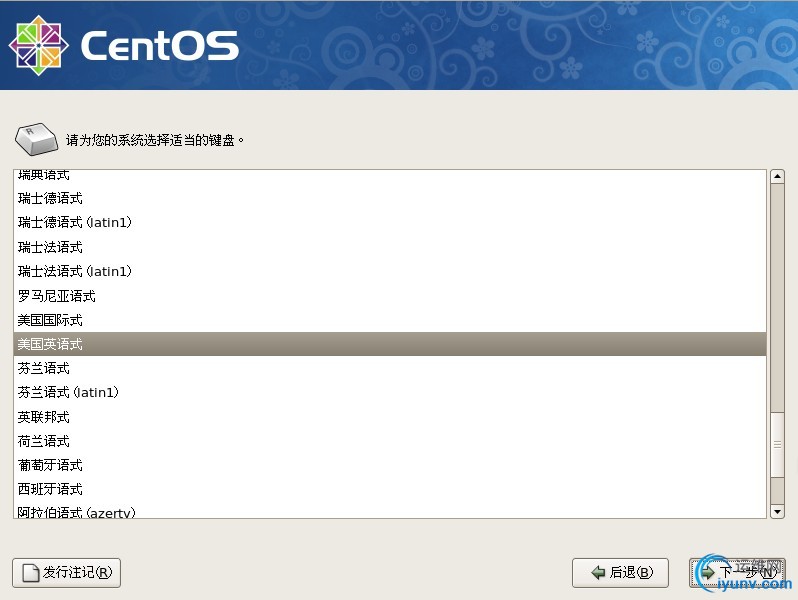Choose the highlighted 美国英语式 entry
Image resolution: width=798 pixels, height=600 pixels.
(x=50, y=344)
